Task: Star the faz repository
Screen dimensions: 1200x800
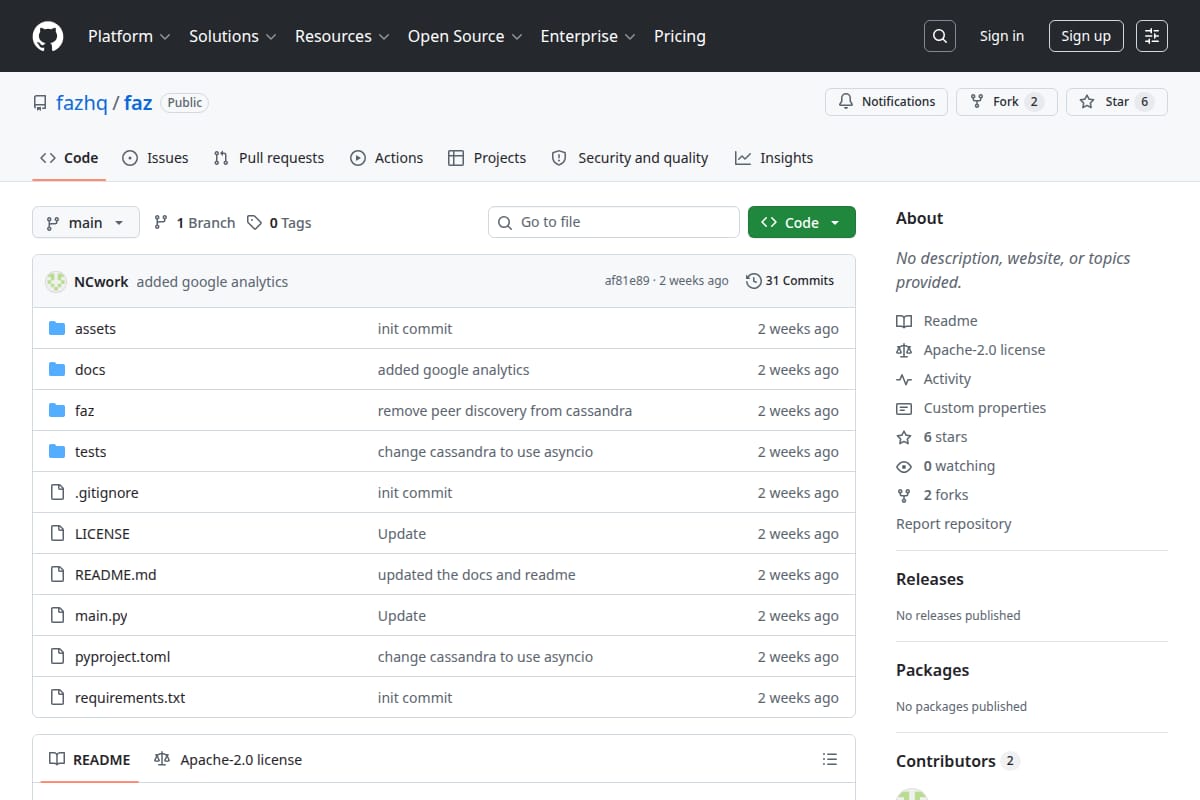Action: 1117,102
